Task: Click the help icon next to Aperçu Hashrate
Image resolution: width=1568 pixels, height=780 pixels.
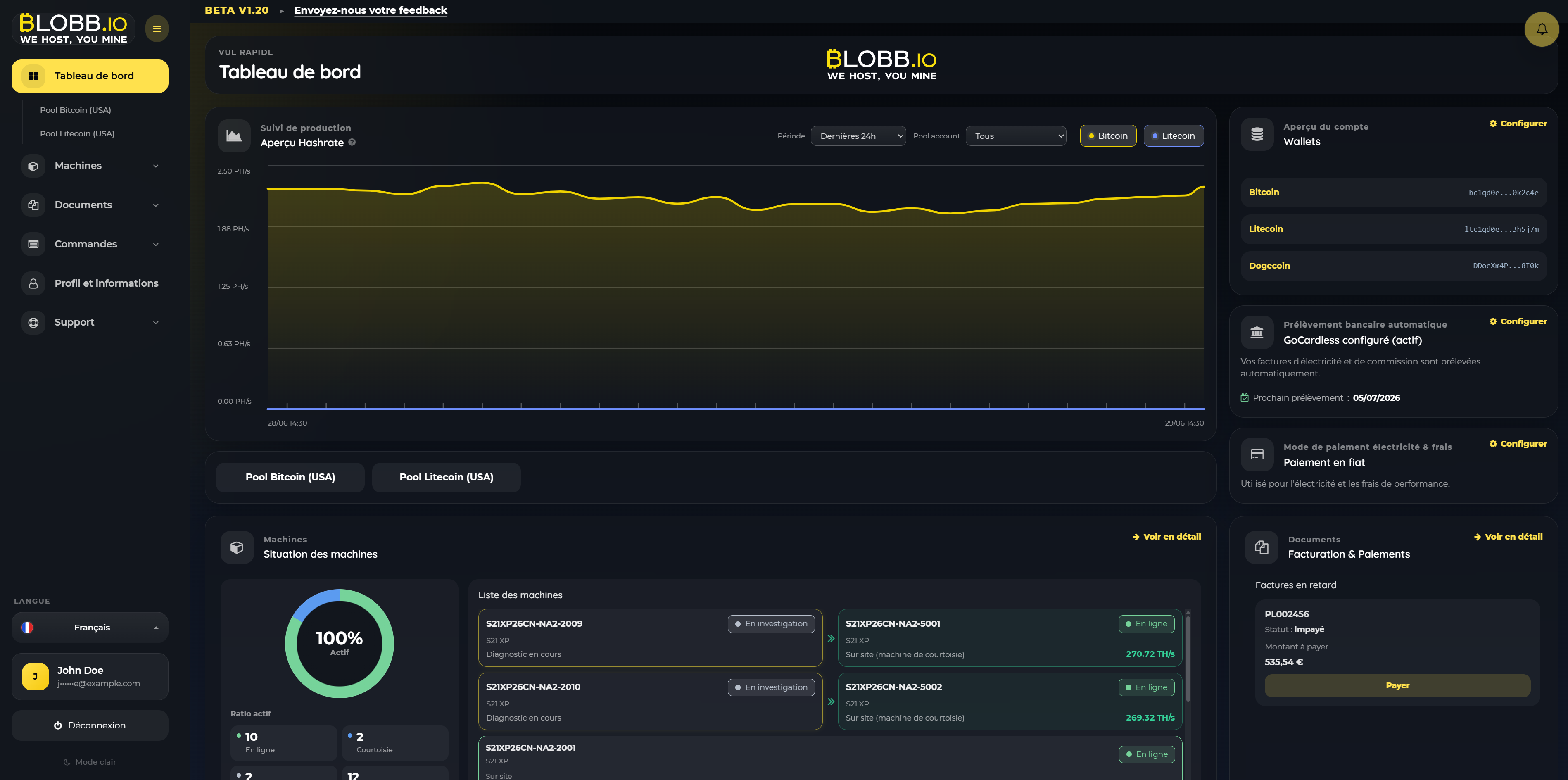Action: 352,143
